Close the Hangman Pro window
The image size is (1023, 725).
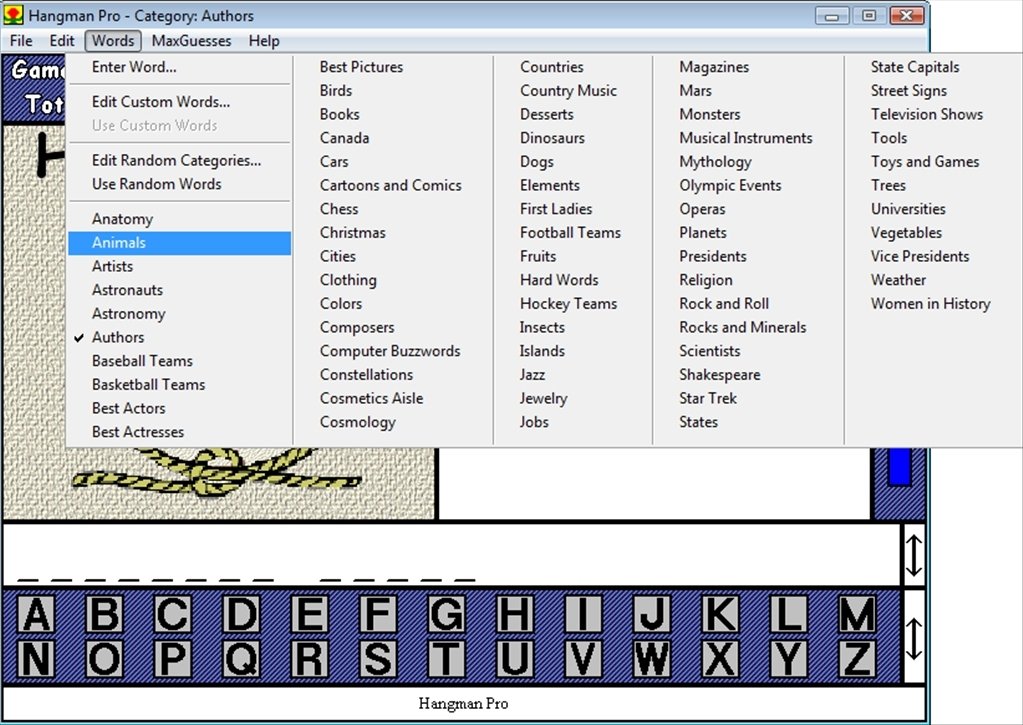(x=906, y=16)
